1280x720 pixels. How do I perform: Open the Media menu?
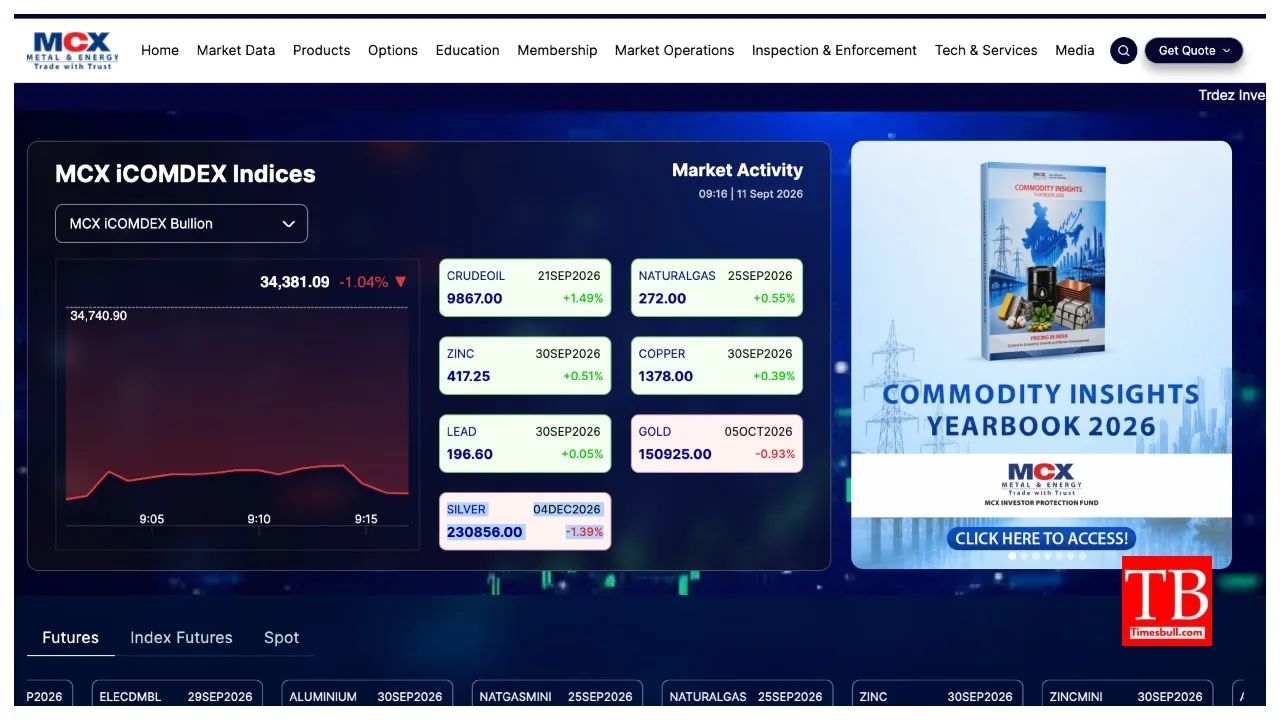click(1075, 50)
